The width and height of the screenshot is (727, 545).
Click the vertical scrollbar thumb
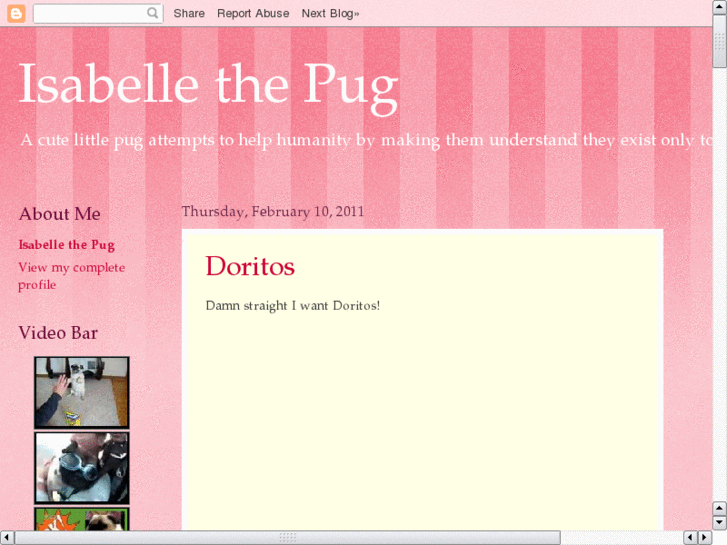[x=720, y=41]
